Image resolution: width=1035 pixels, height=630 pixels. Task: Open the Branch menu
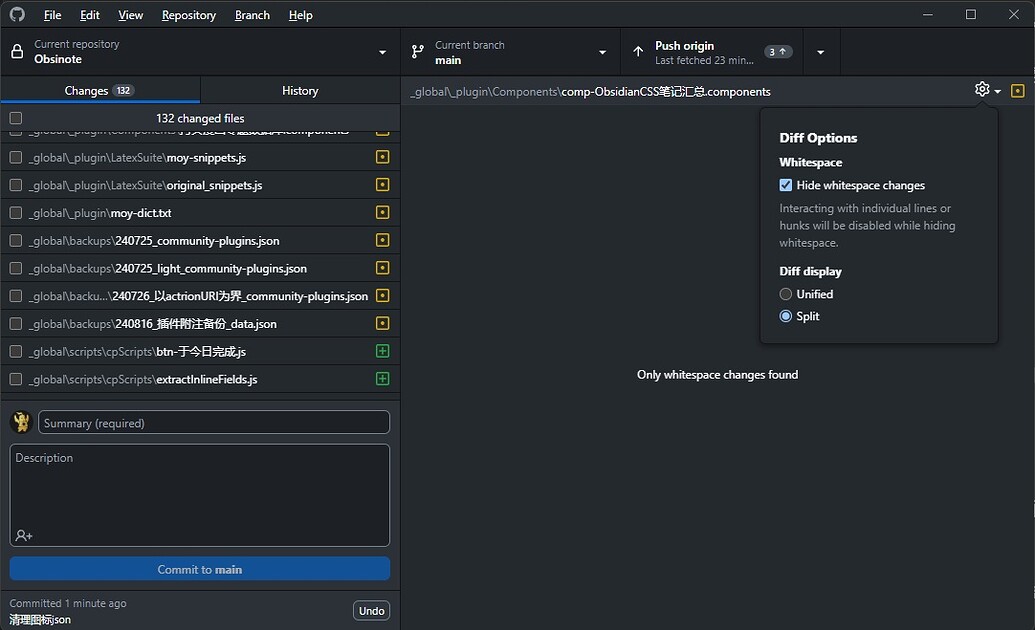(251, 14)
